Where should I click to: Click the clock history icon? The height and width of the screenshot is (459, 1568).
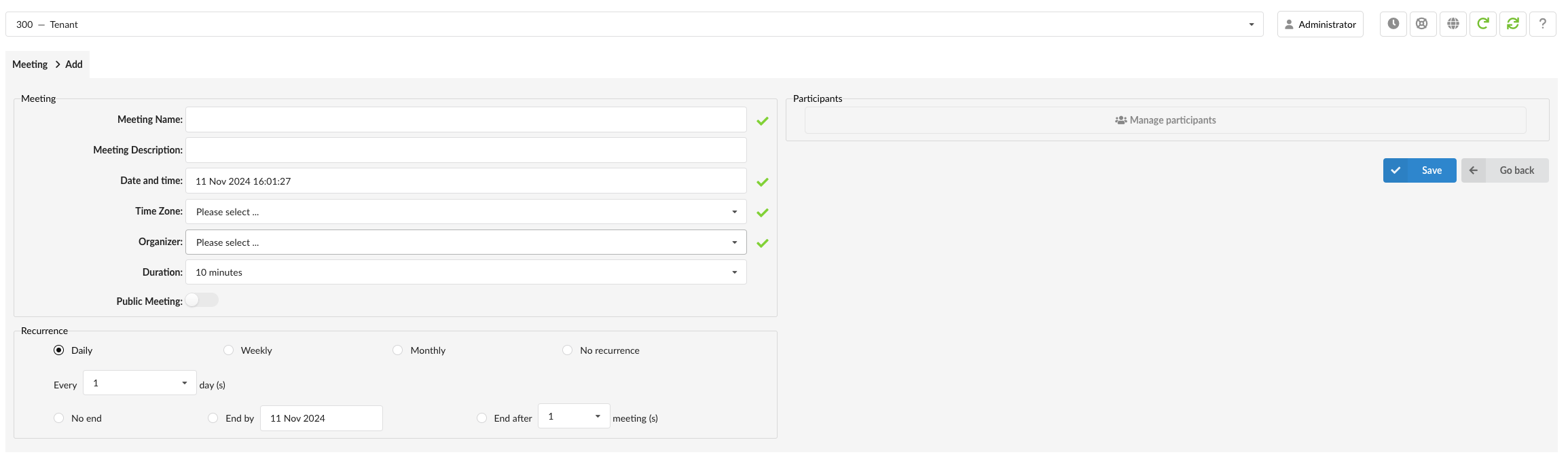point(1393,24)
